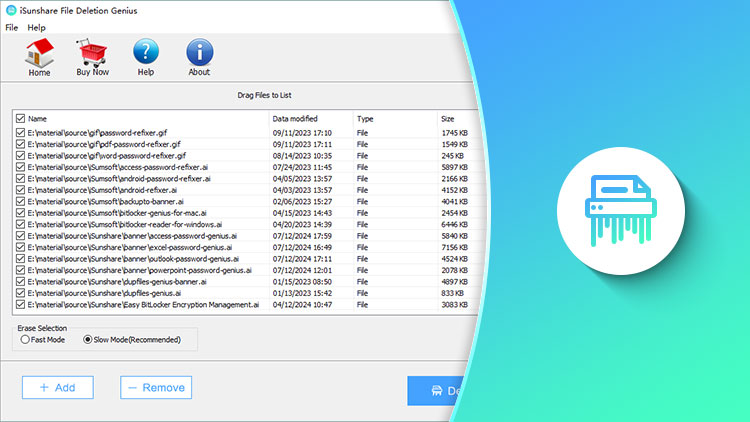
Task: Select the file path ending dupfiles-genius-banner.ai
Action: [x=117, y=282]
